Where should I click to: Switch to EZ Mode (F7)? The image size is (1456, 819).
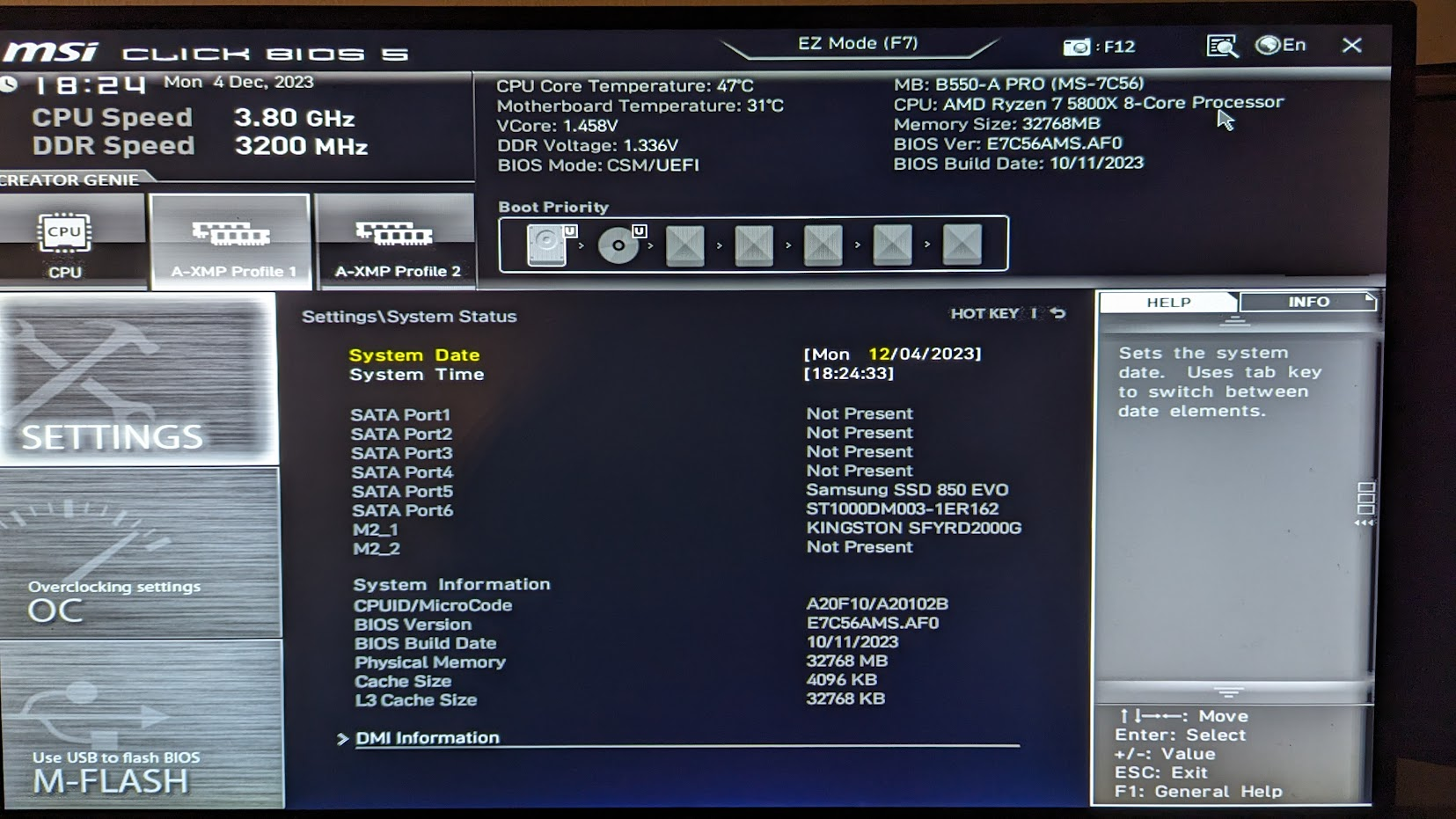click(x=858, y=43)
